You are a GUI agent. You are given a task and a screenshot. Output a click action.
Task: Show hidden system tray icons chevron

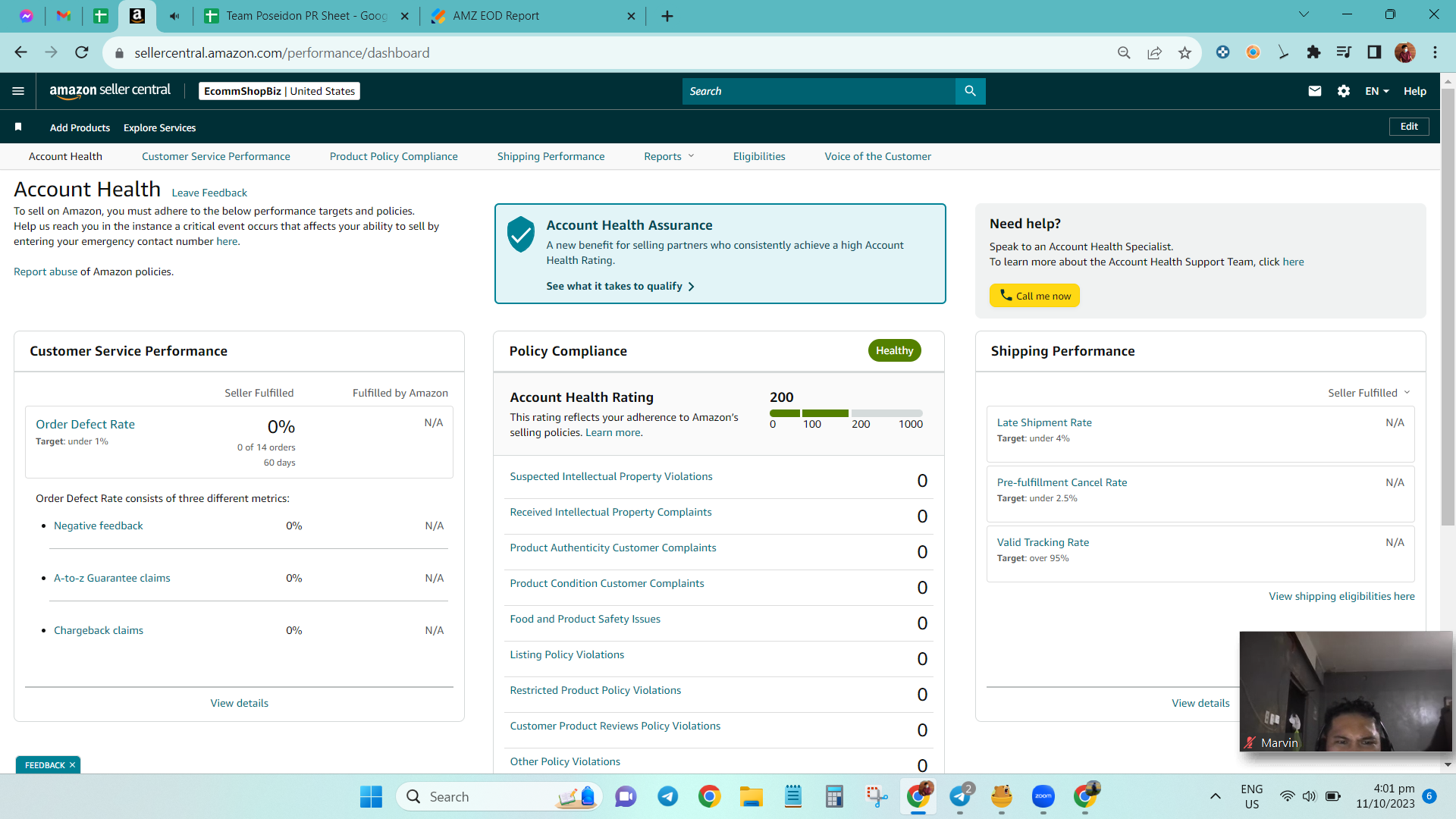tap(1215, 796)
